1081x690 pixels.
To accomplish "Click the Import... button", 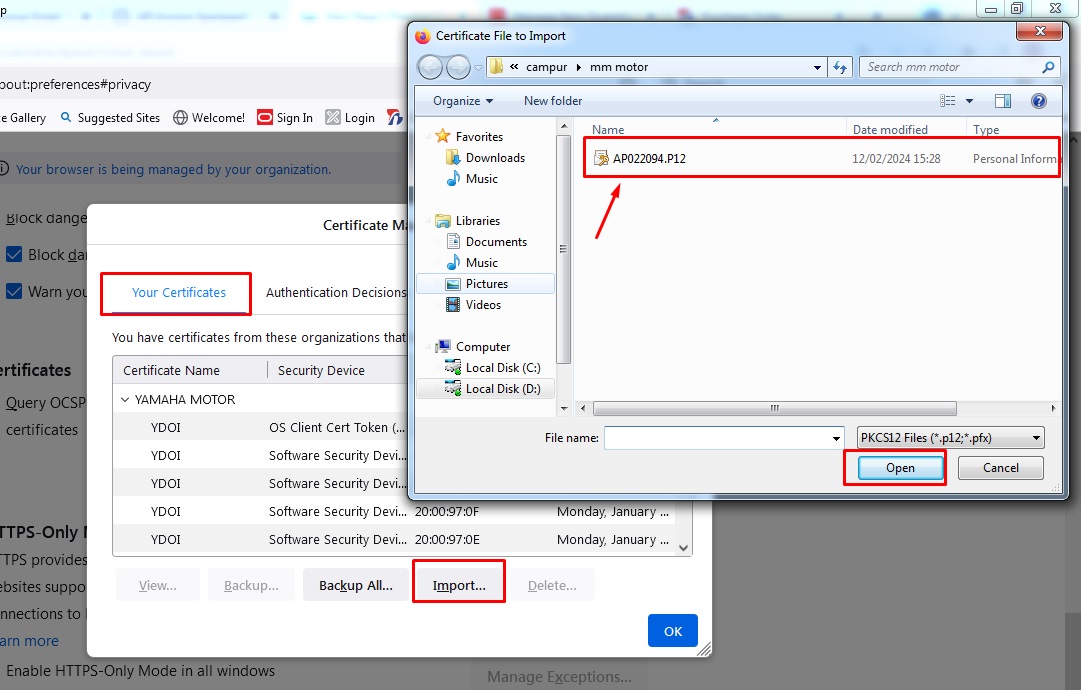I will point(459,585).
